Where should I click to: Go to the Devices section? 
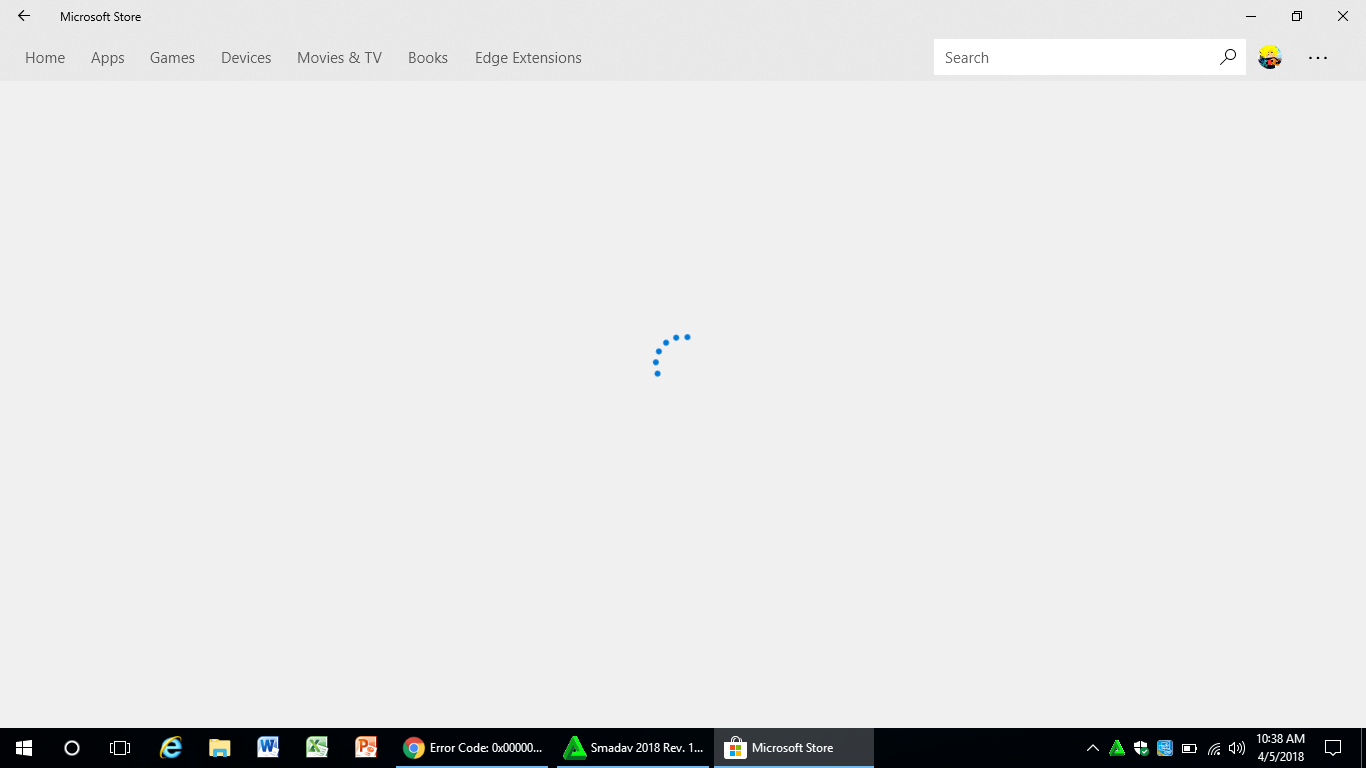246,58
